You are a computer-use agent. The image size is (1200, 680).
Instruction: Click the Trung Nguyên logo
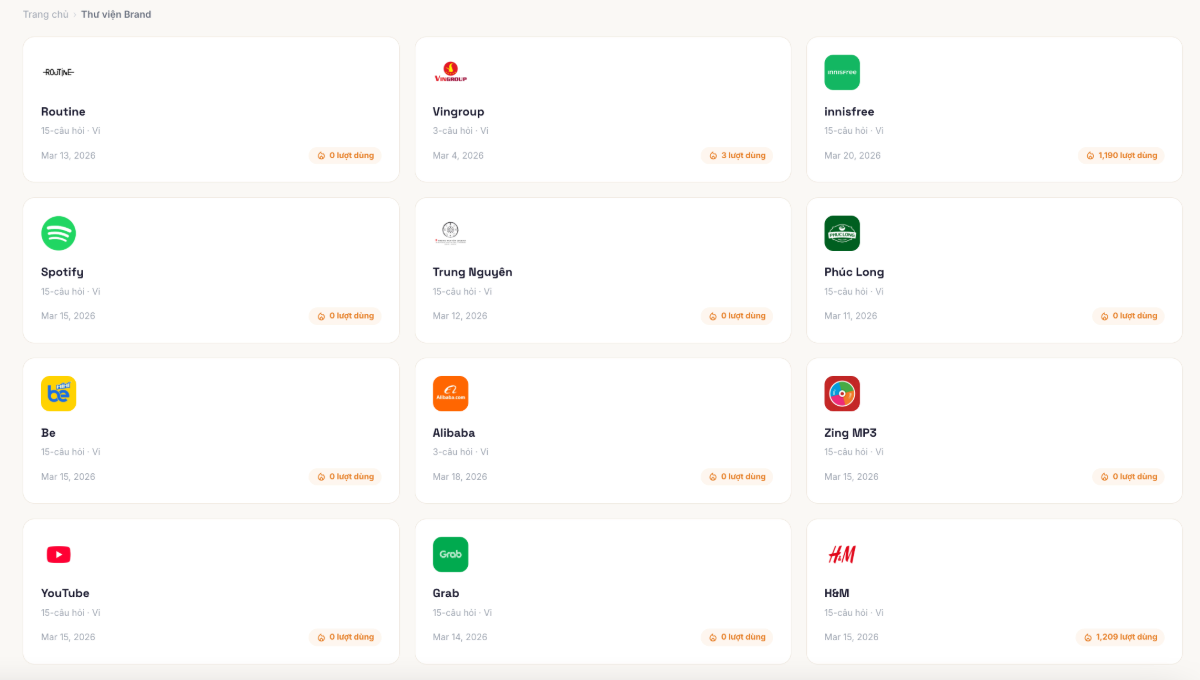click(x=450, y=233)
